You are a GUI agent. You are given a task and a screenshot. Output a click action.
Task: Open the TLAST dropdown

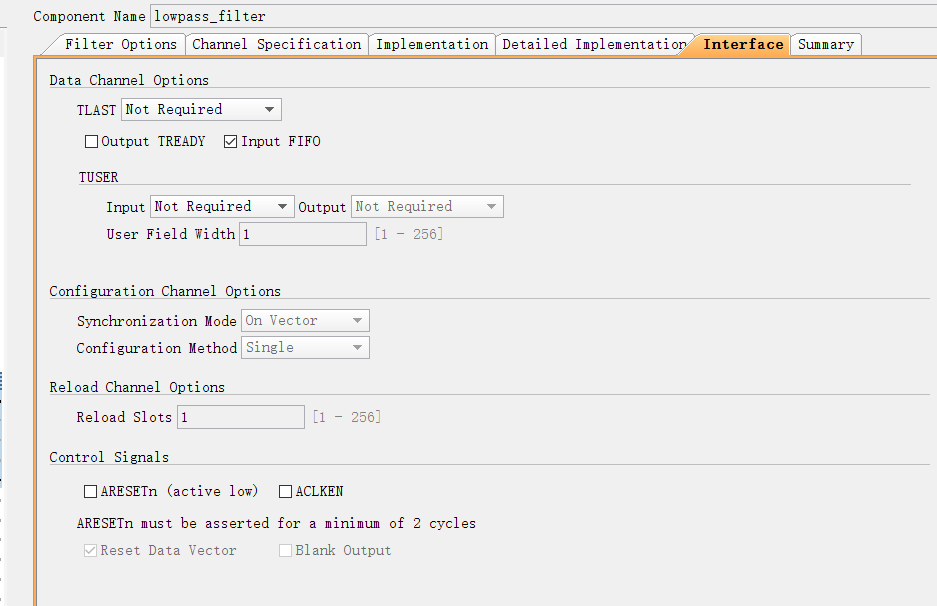coord(201,109)
